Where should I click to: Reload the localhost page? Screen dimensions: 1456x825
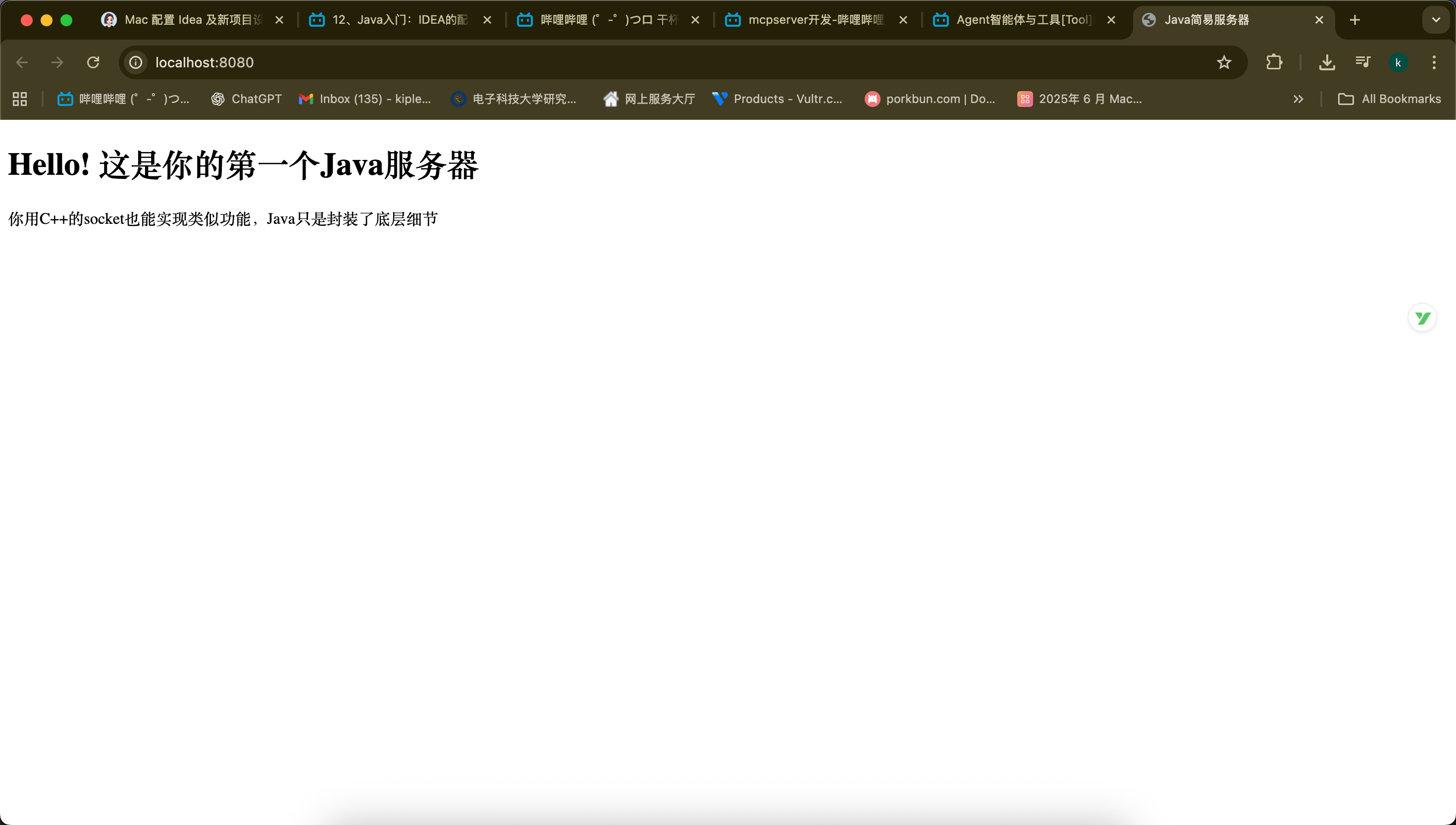point(93,62)
